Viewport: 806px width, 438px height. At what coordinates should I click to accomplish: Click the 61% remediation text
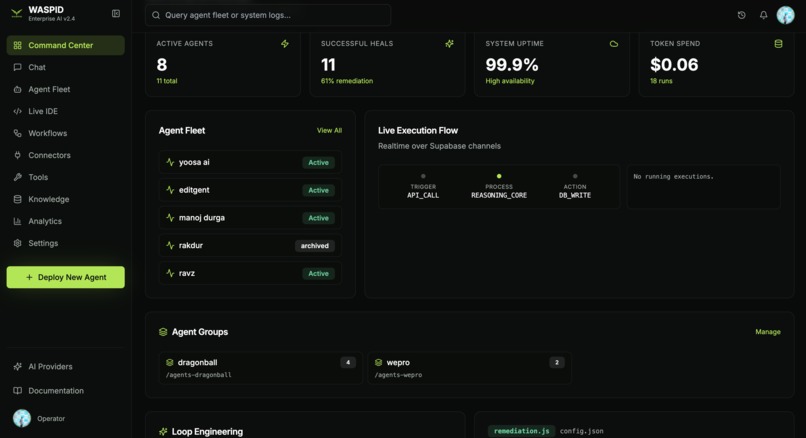pos(347,81)
